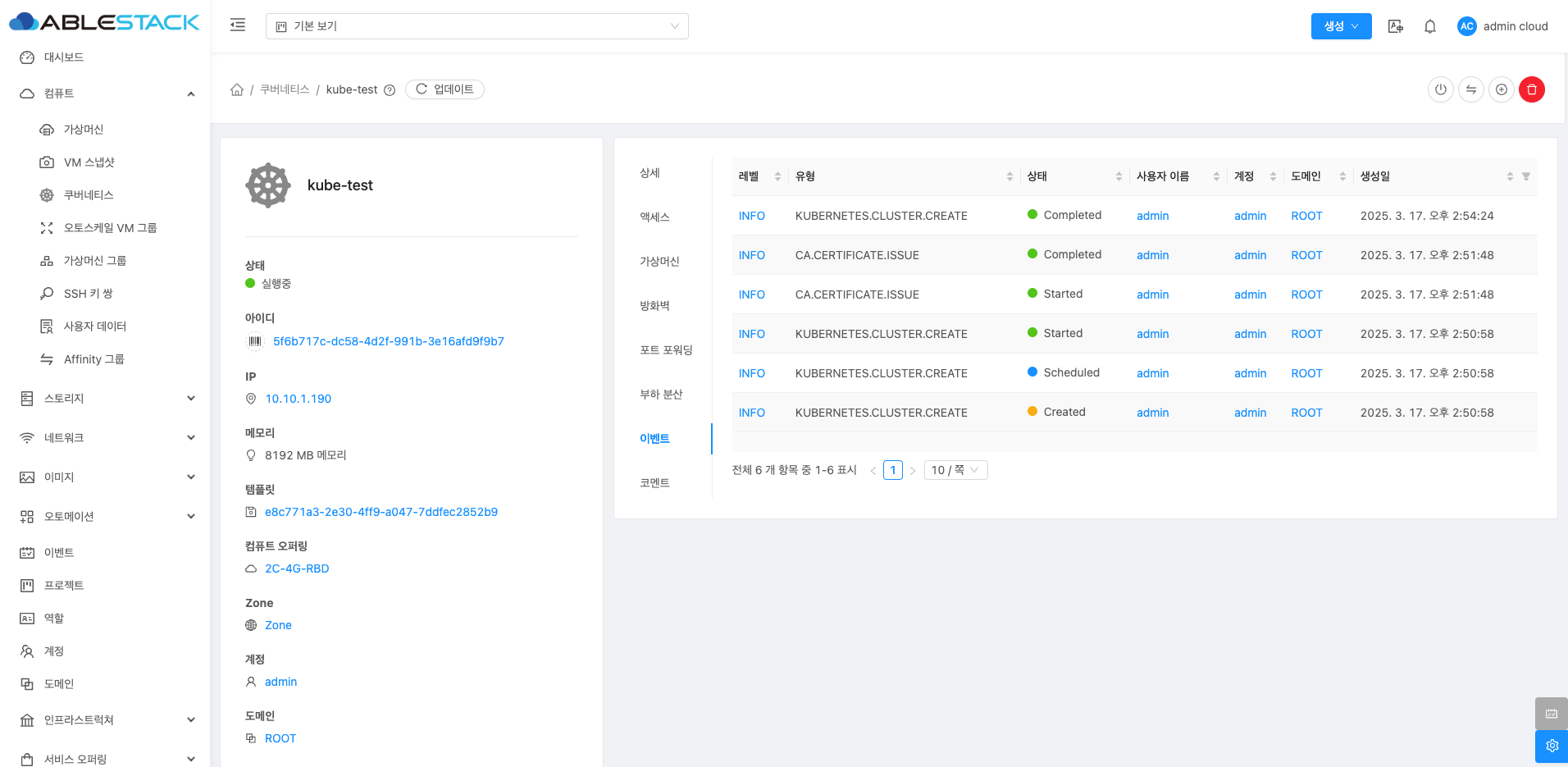Click the barcode icon next to cluster ID

tap(255, 341)
